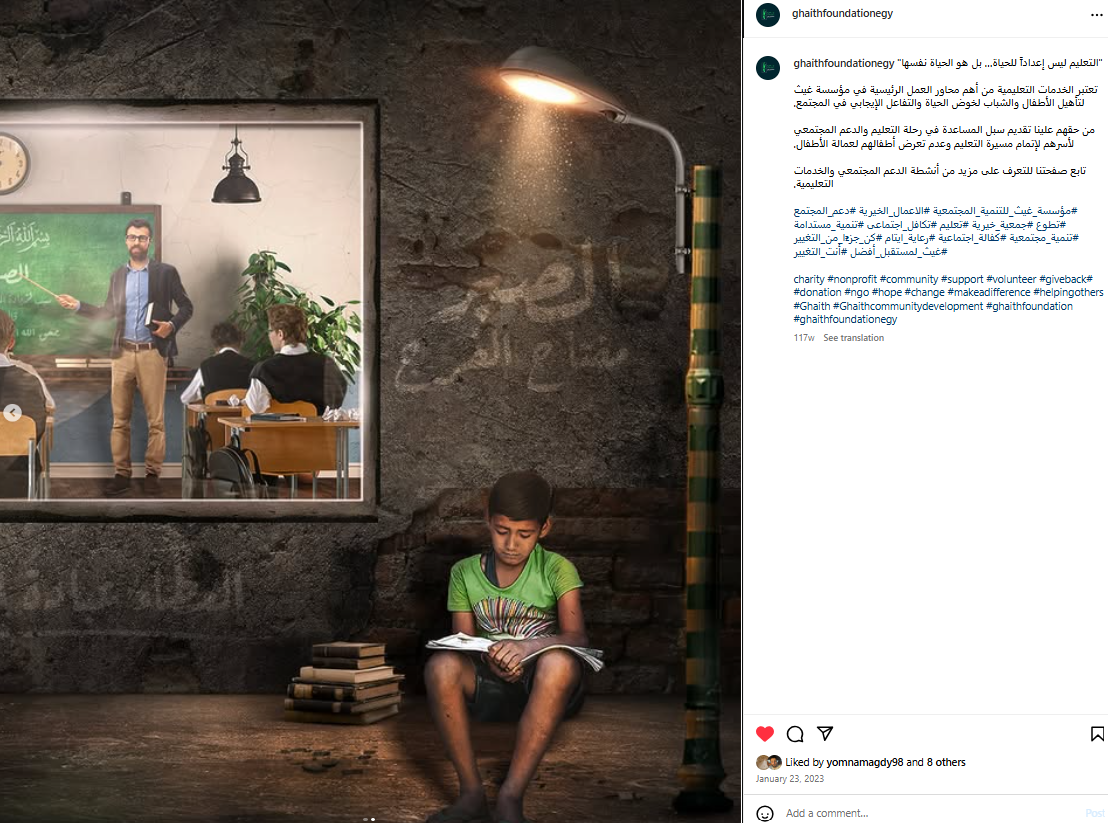
Task: Open the ghaithfoundationegy username in the header
Action: point(842,13)
